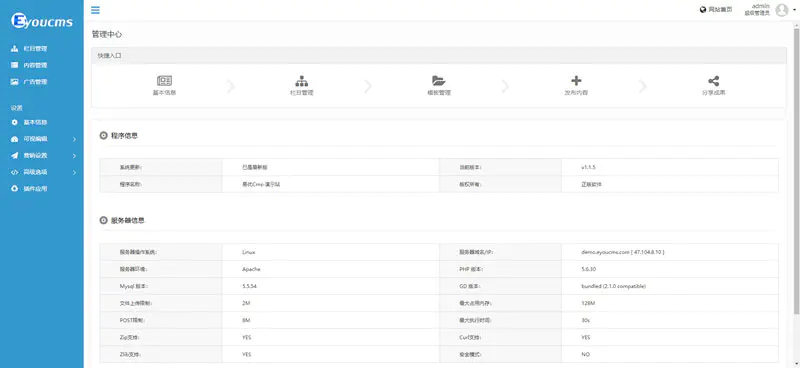This screenshot has height=368, width=800.
Task: Open the admin account dropdown caret
Action: point(794,9)
